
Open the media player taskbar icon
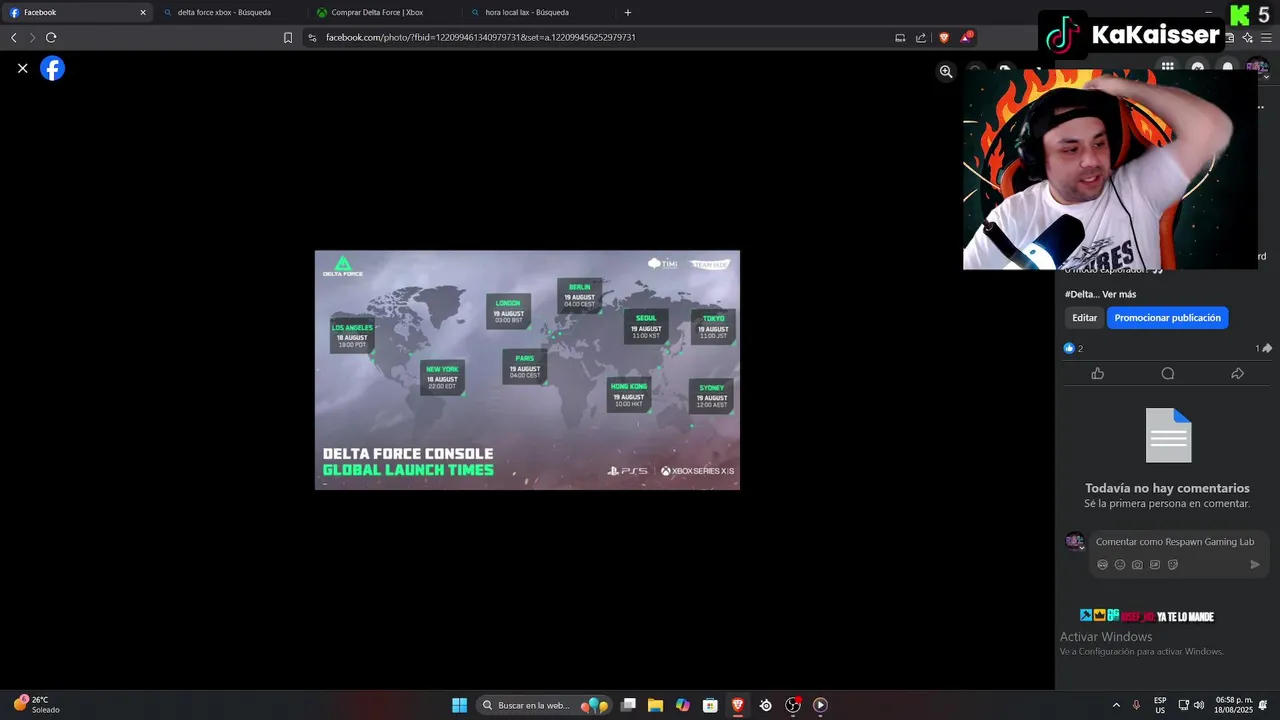tap(820, 705)
